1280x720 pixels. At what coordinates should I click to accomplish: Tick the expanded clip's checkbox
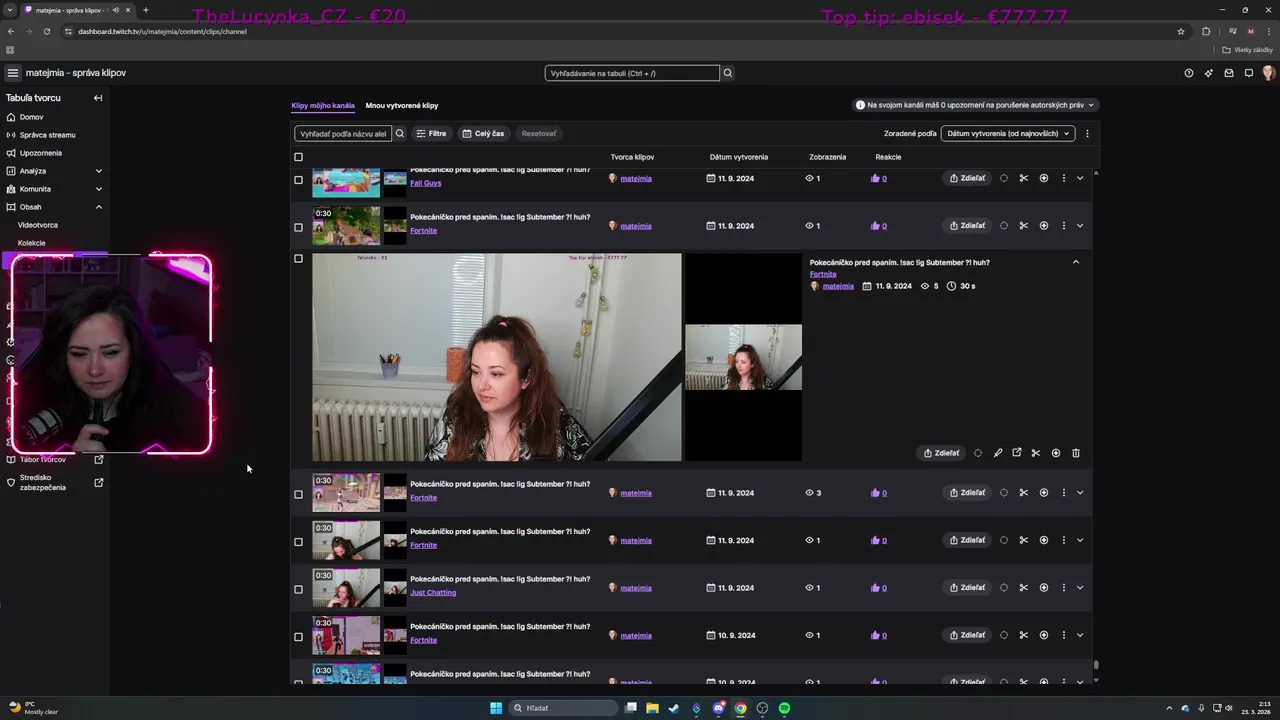click(x=298, y=259)
